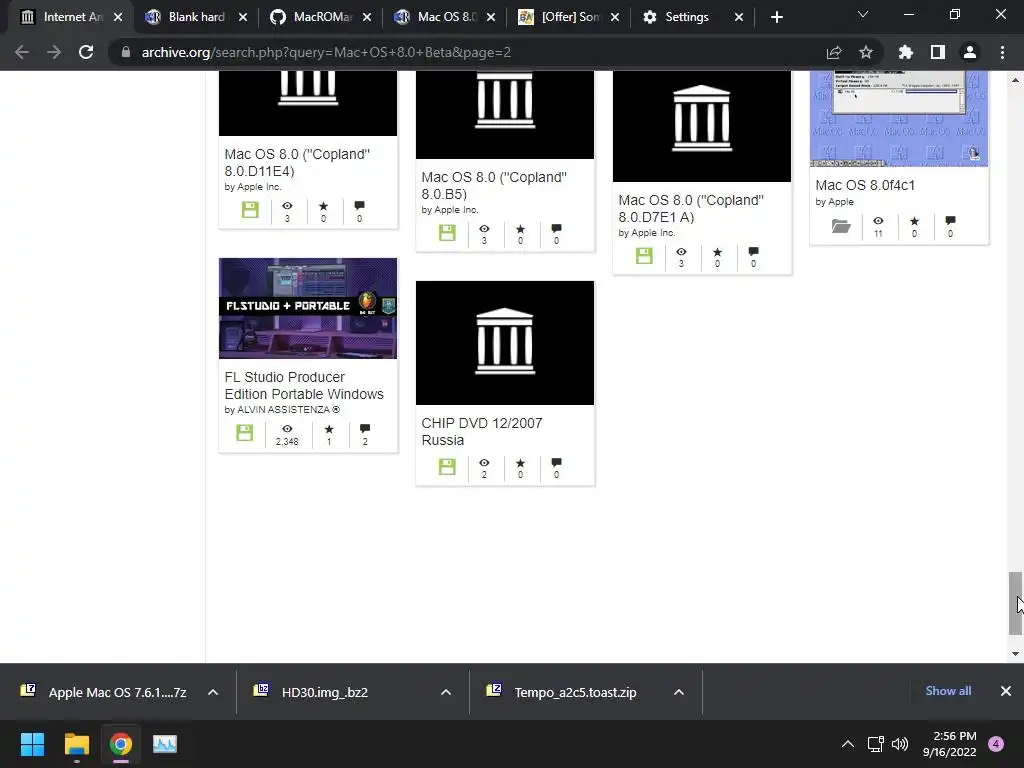The width and height of the screenshot is (1024, 768).
Task: Expand options for Tempo_a2c5.toast.zip download
Action: click(679, 692)
